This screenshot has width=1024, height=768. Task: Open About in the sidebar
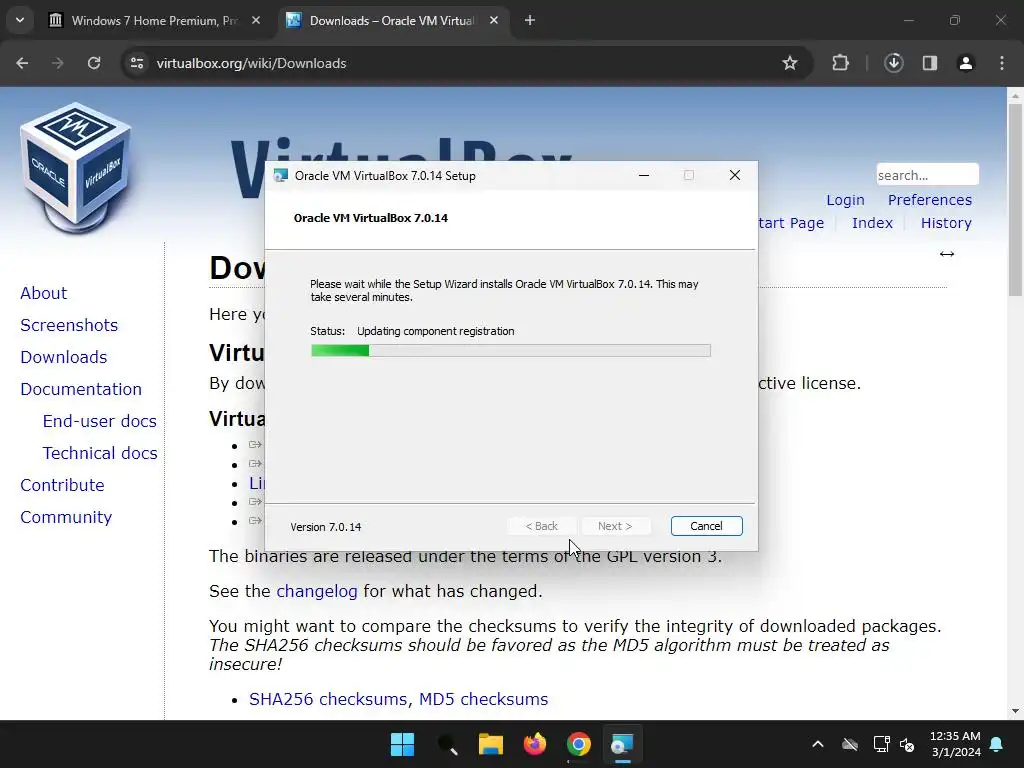click(43, 293)
